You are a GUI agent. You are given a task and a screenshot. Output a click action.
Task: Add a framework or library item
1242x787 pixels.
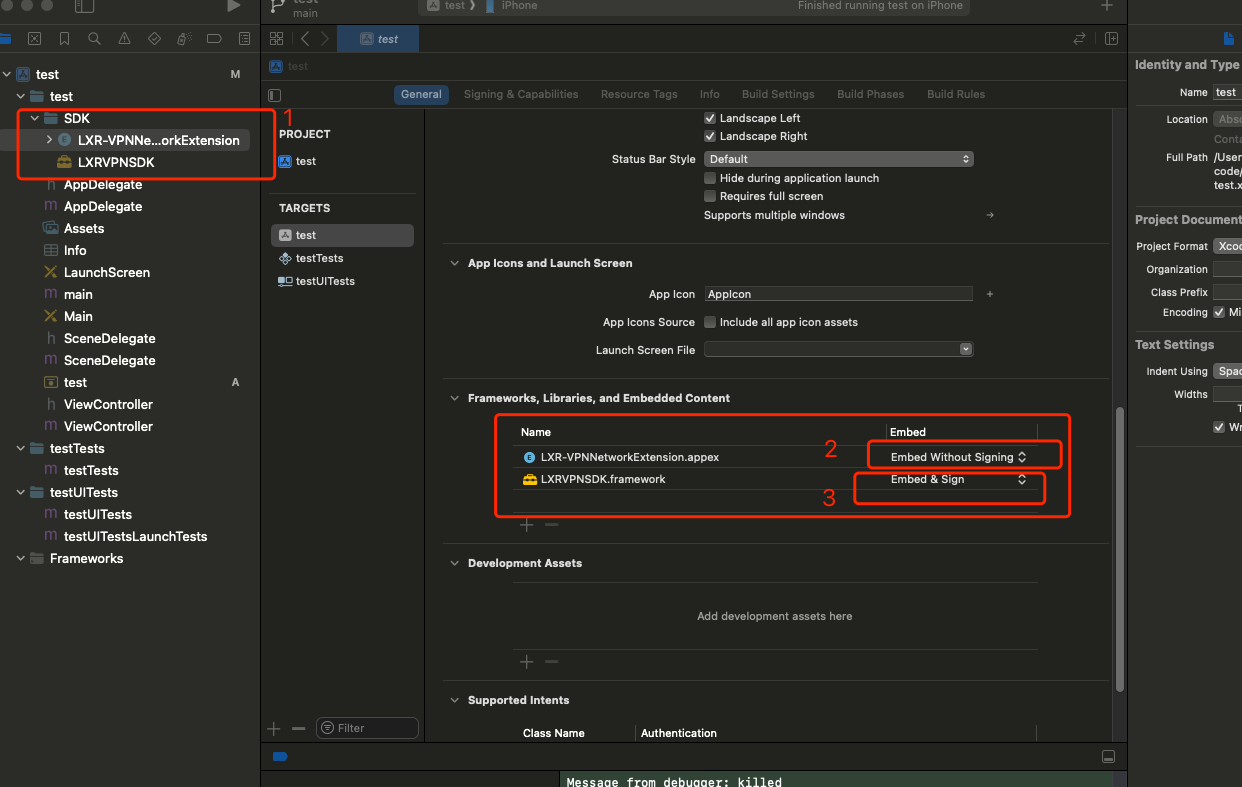[527, 525]
